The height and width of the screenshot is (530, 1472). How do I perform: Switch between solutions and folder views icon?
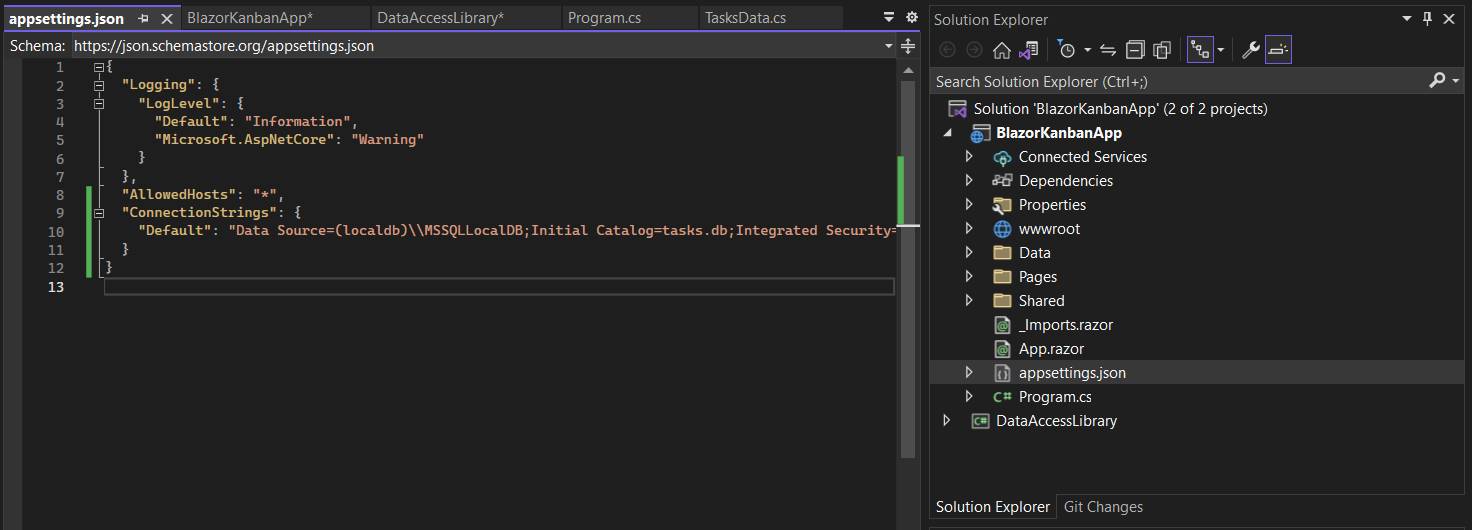pos(1028,50)
